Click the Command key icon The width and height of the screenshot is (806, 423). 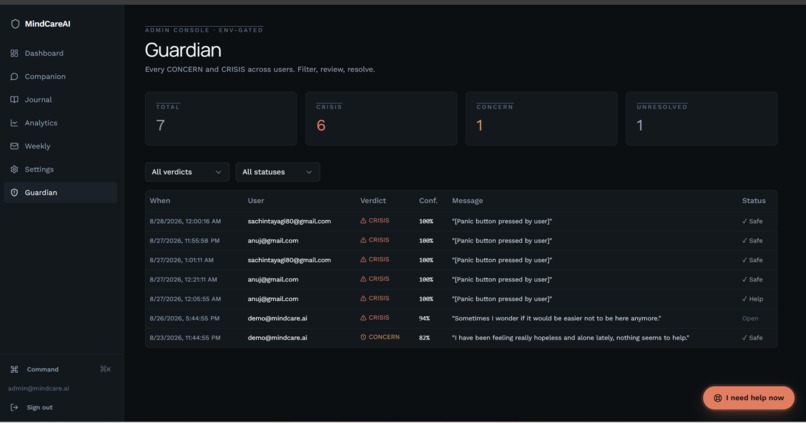click(x=14, y=369)
